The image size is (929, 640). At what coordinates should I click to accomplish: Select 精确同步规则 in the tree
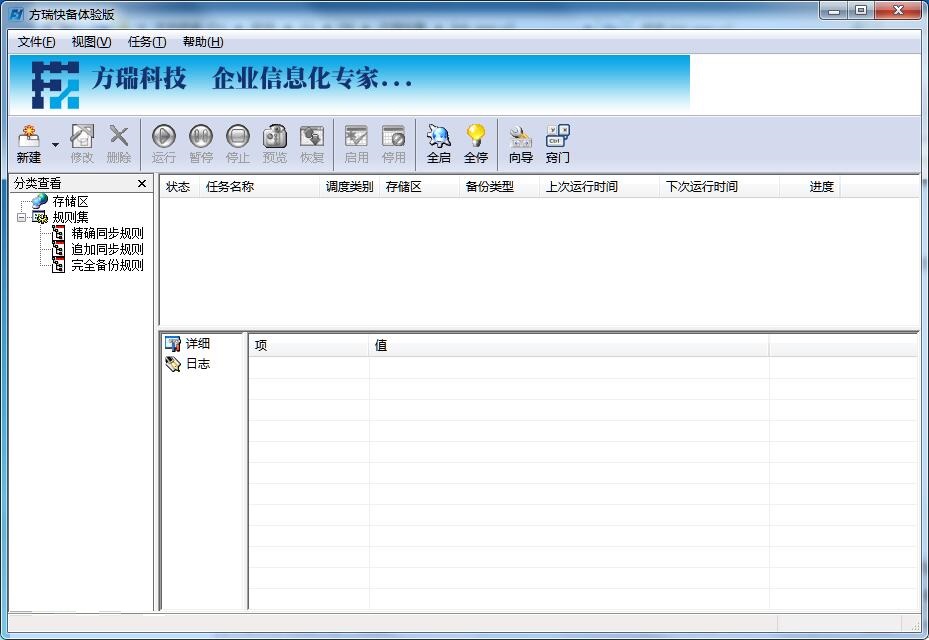pos(107,233)
